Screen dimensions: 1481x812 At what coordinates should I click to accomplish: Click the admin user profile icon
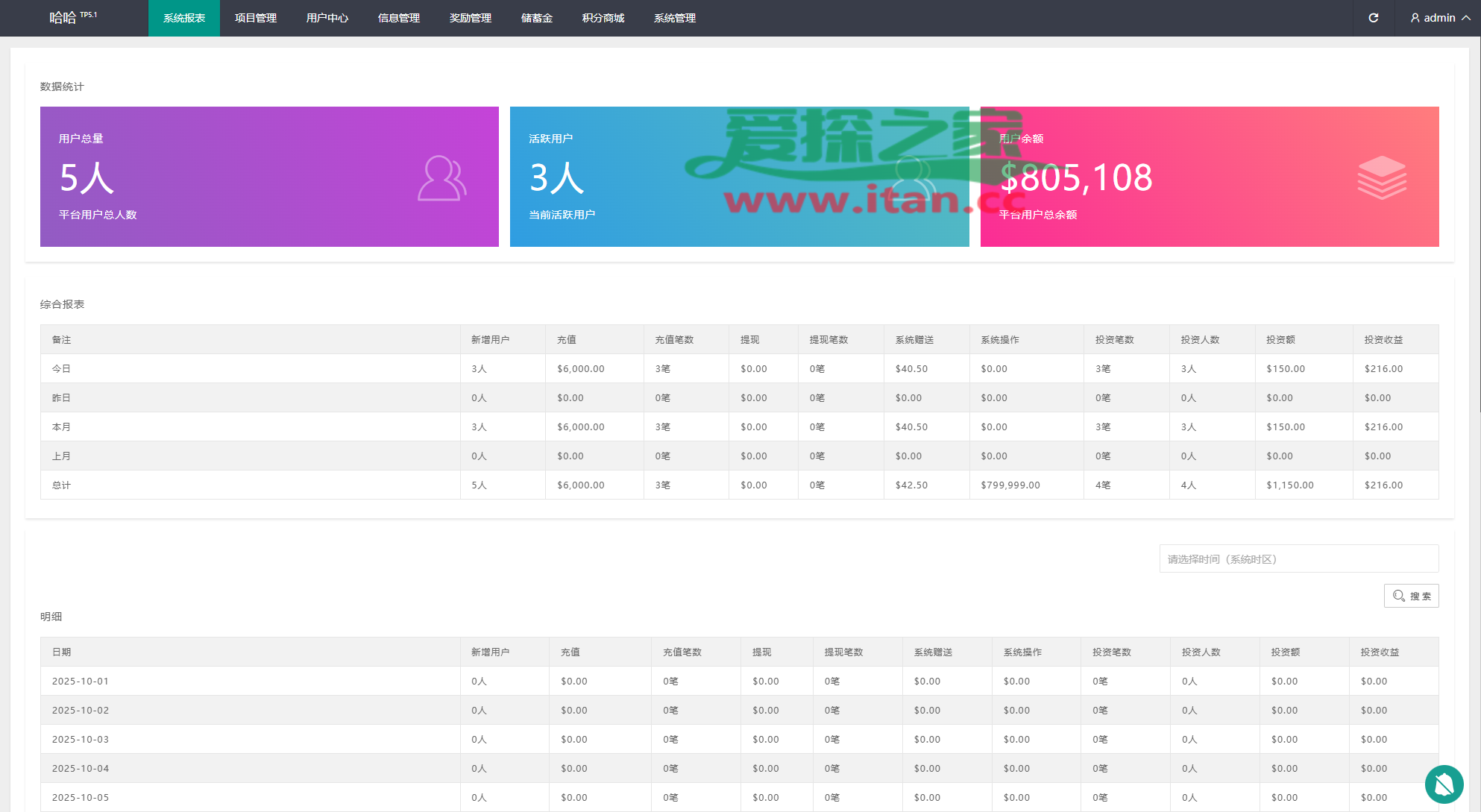coord(1415,18)
